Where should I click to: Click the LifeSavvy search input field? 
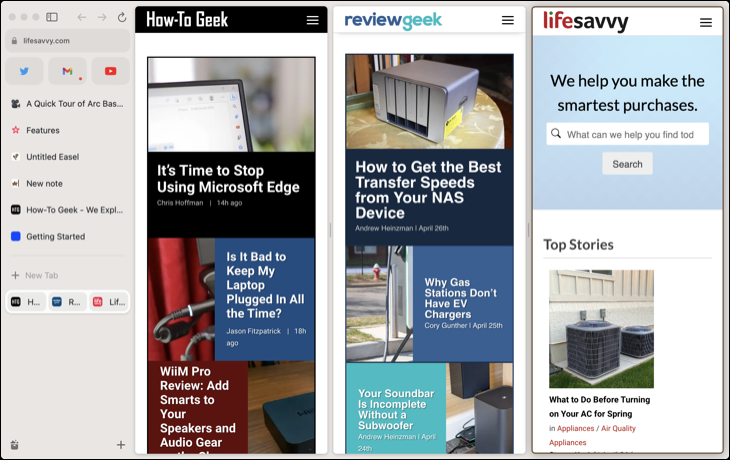(628, 134)
